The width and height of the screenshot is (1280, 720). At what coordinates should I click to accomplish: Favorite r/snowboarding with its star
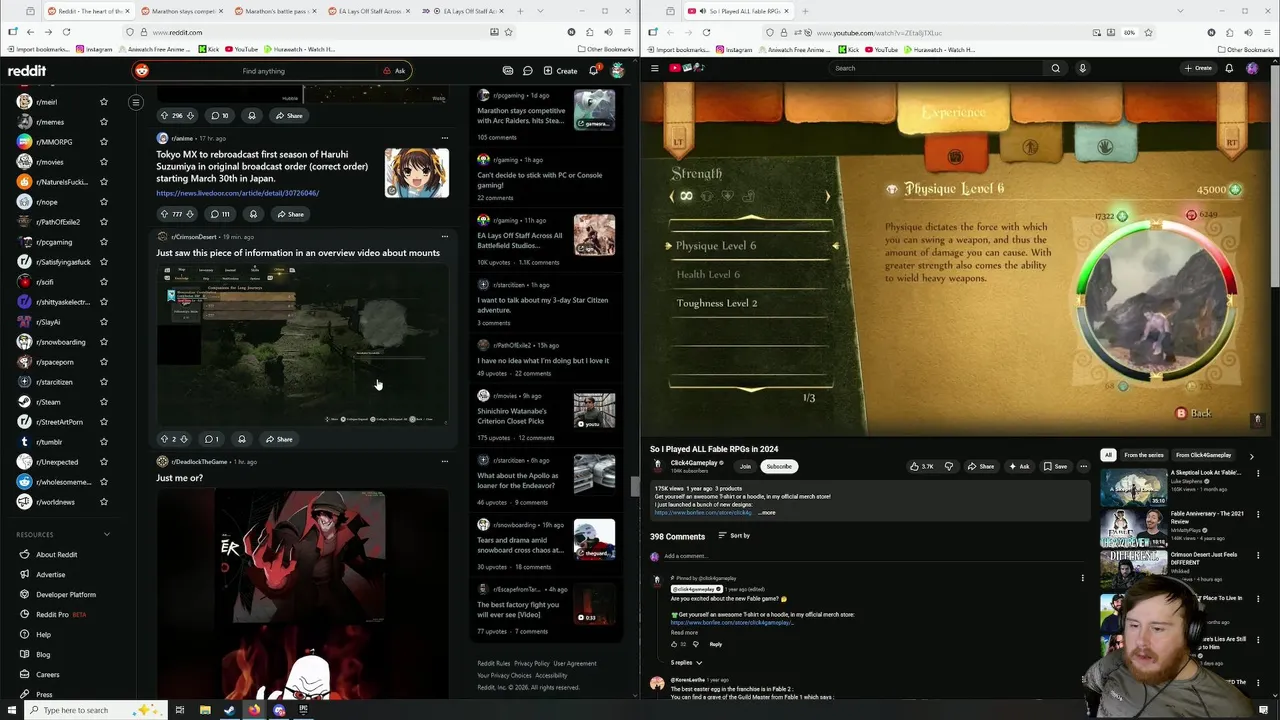pyautogui.click(x=103, y=342)
